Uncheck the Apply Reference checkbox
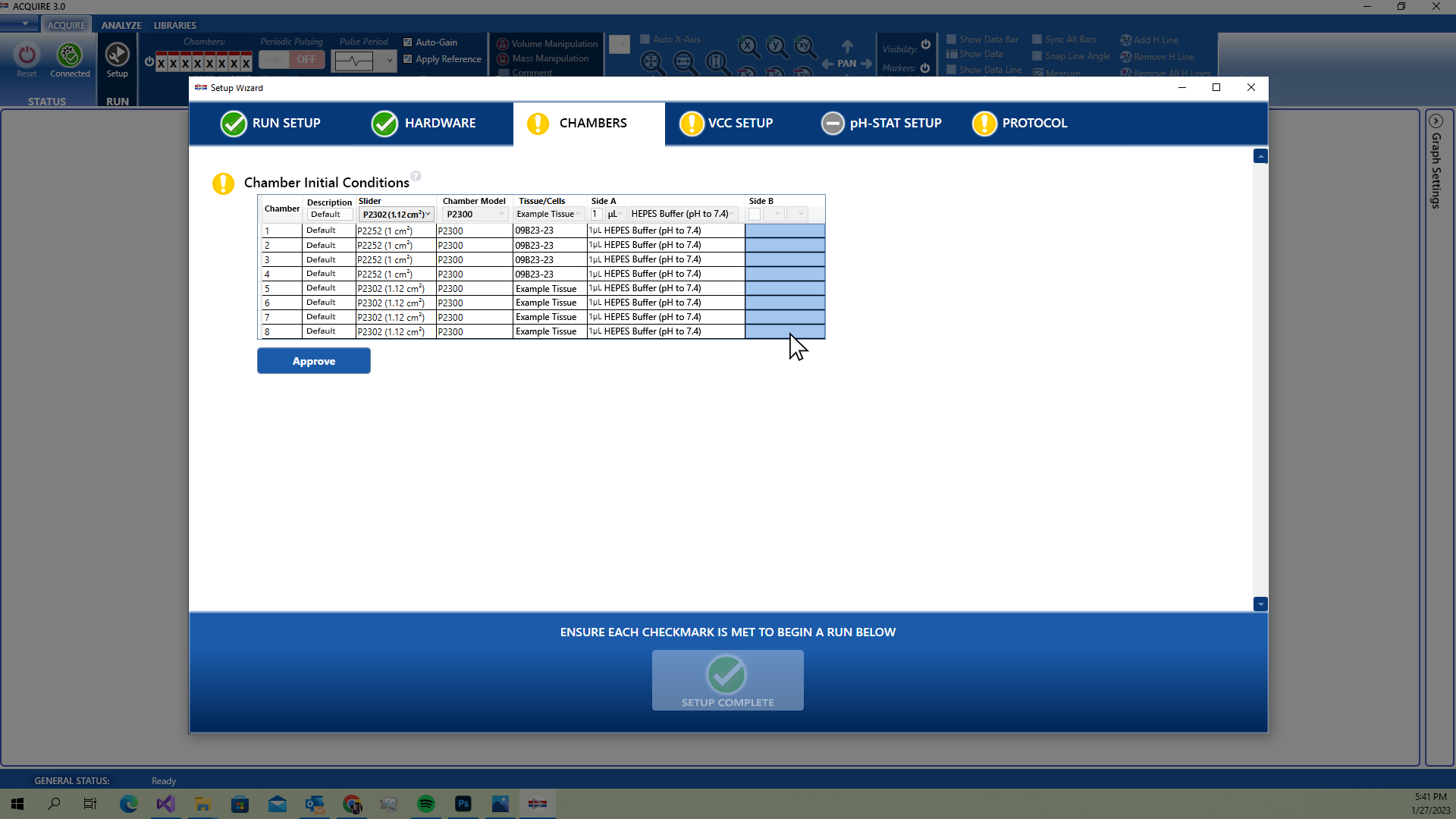Screen dimensions: 1456x819 [408, 59]
